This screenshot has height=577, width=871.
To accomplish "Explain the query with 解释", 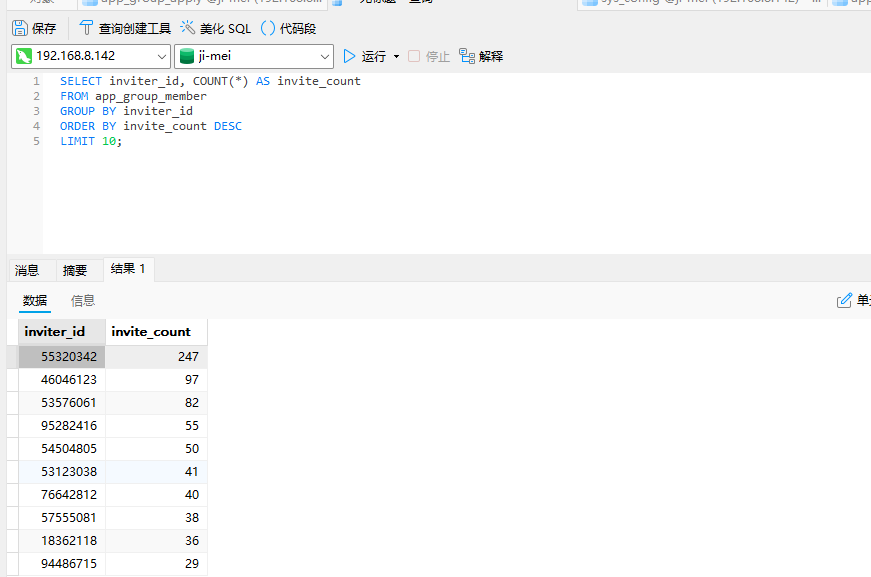I will point(481,56).
